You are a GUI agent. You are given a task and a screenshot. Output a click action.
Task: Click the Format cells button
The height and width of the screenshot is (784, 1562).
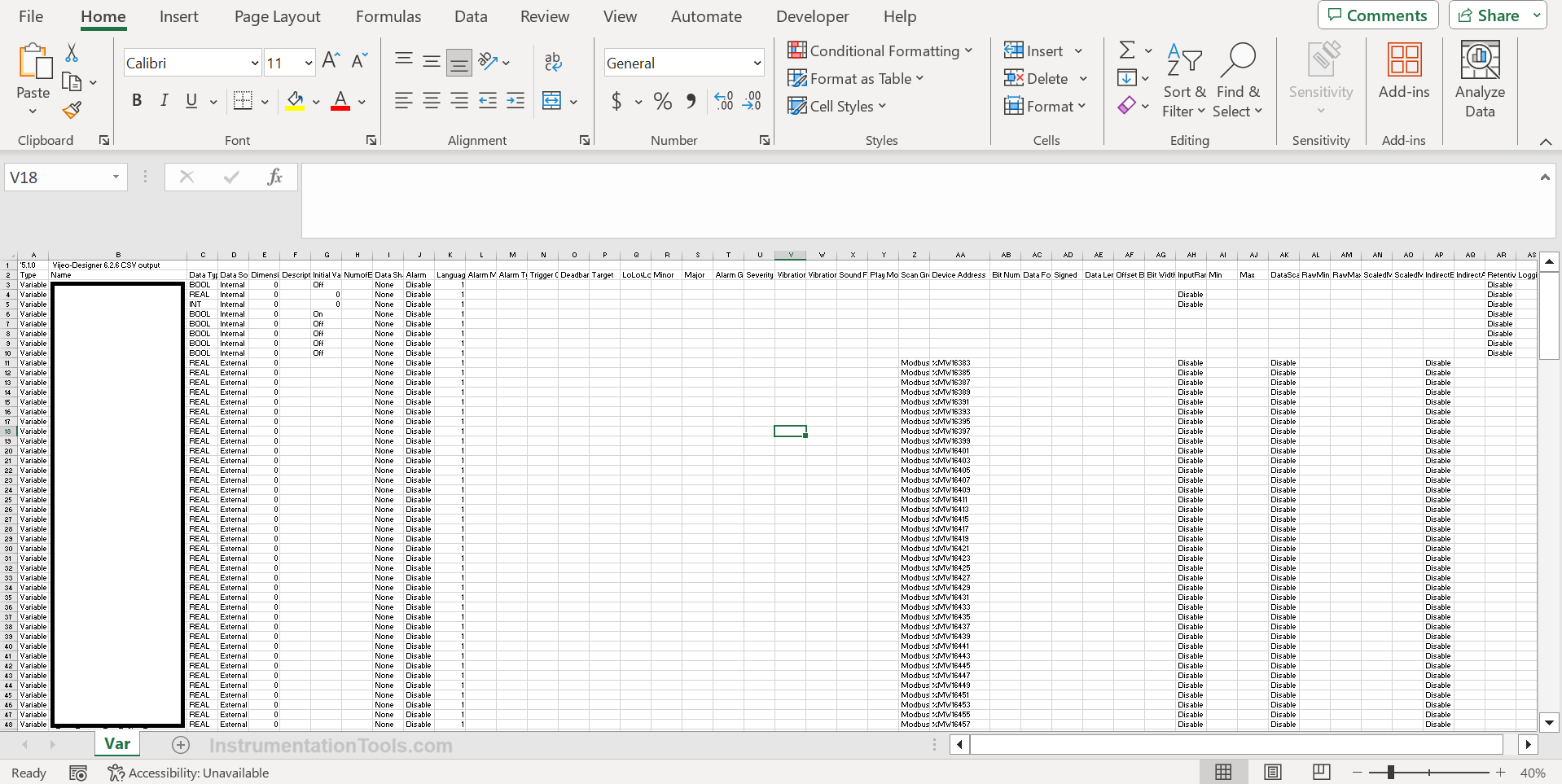pyautogui.click(x=1045, y=106)
